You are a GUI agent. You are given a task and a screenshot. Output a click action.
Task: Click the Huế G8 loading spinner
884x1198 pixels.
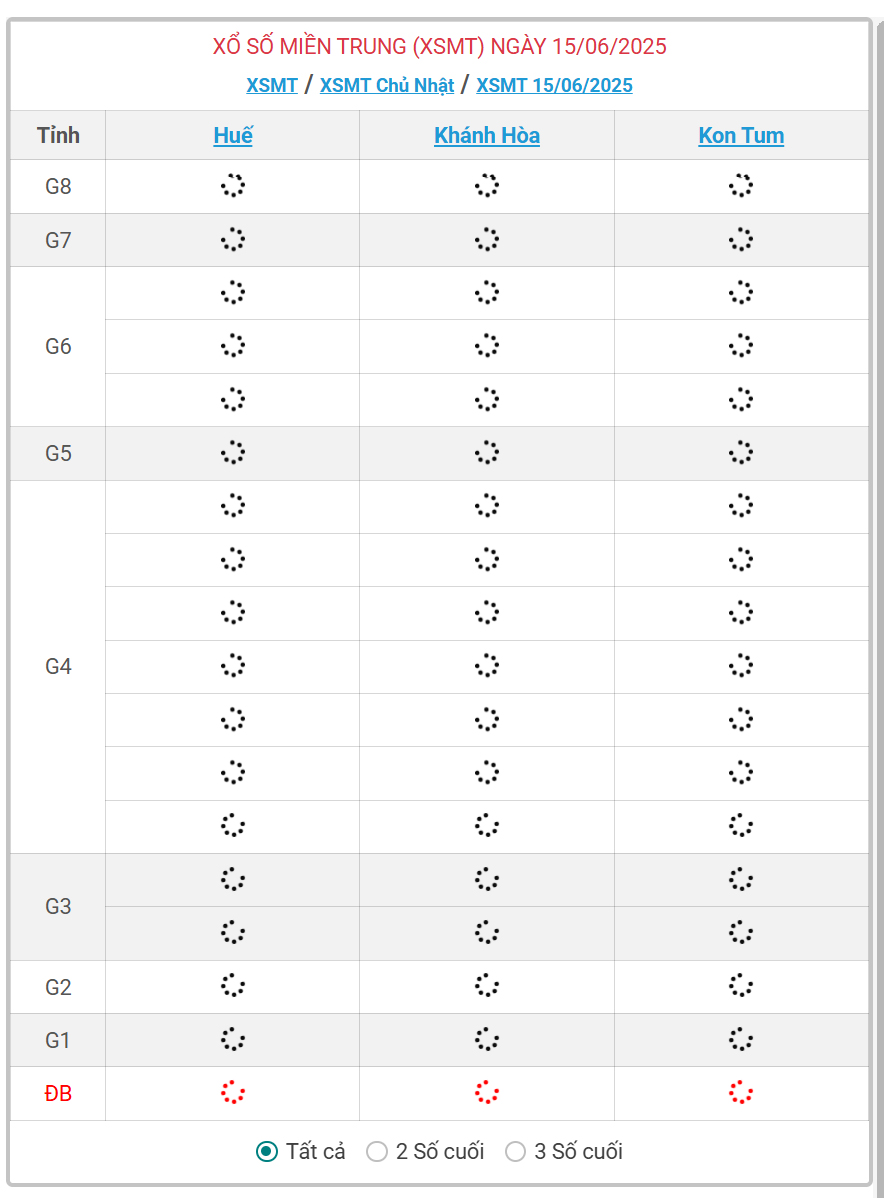pos(232,186)
